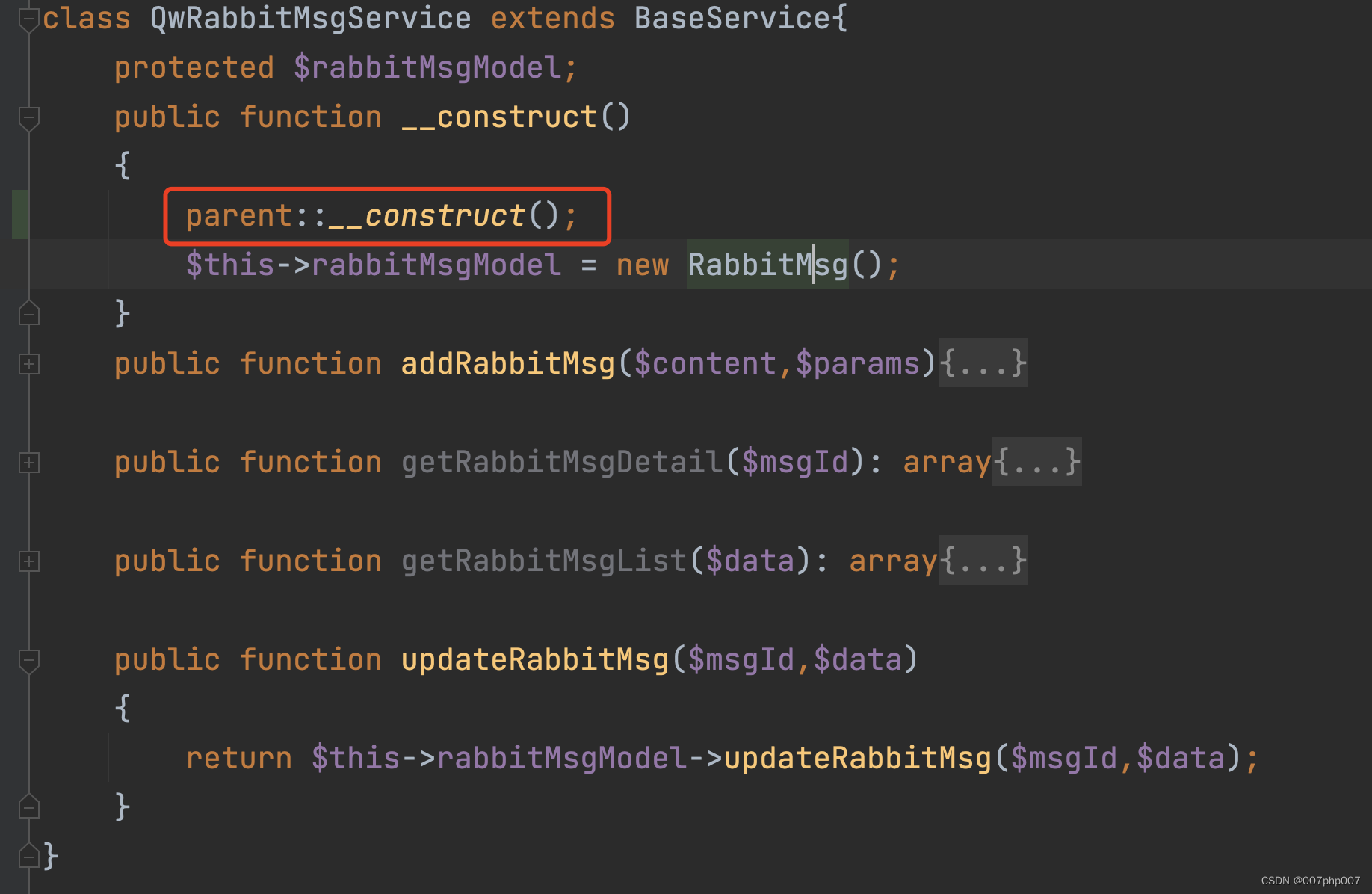Image resolution: width=1372 pixels, height=894 pixels.
Task: Expand the folded getRabbitMsgDetail function
Action: pos(28,463)
